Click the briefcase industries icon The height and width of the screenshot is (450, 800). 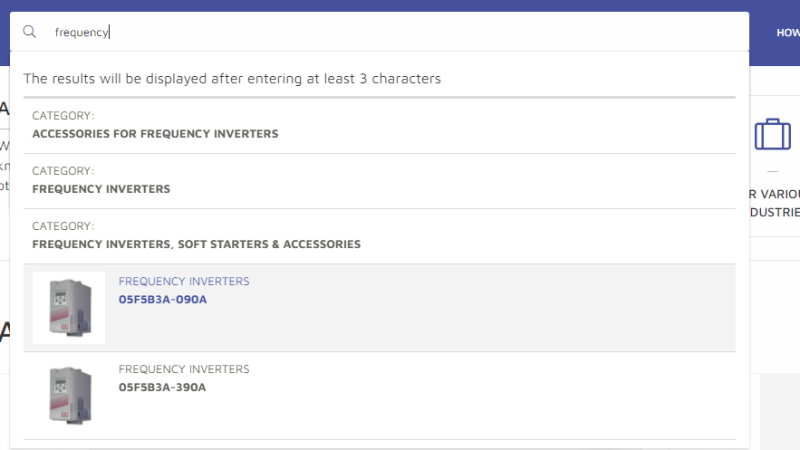[772, 134]
